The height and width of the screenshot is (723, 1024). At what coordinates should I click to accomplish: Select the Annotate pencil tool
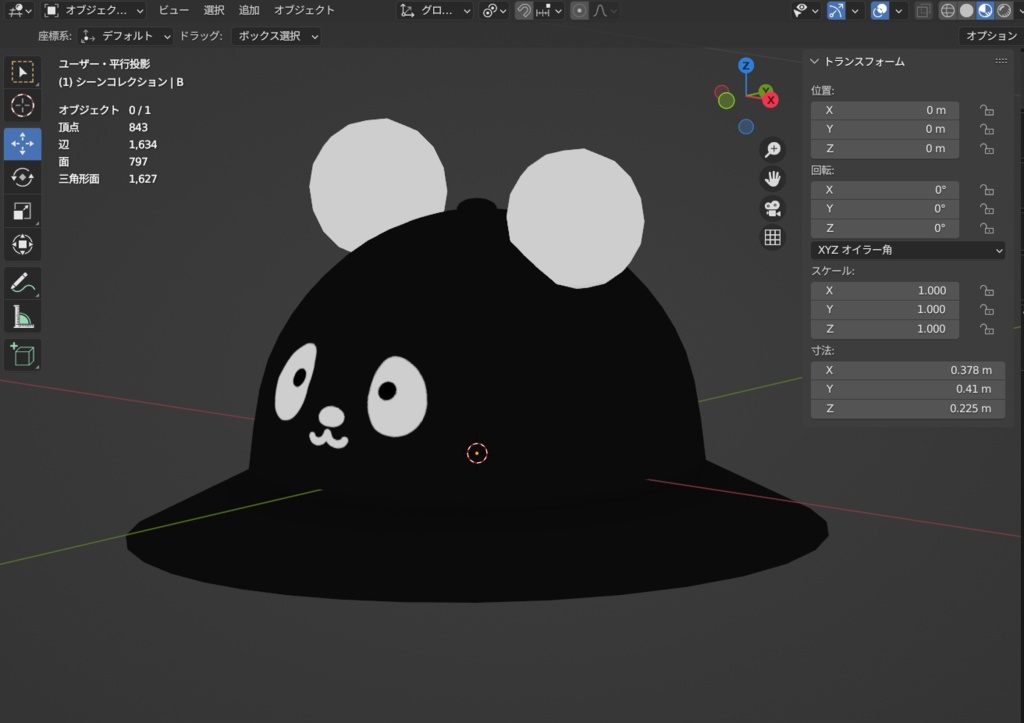tap(22, 284)
